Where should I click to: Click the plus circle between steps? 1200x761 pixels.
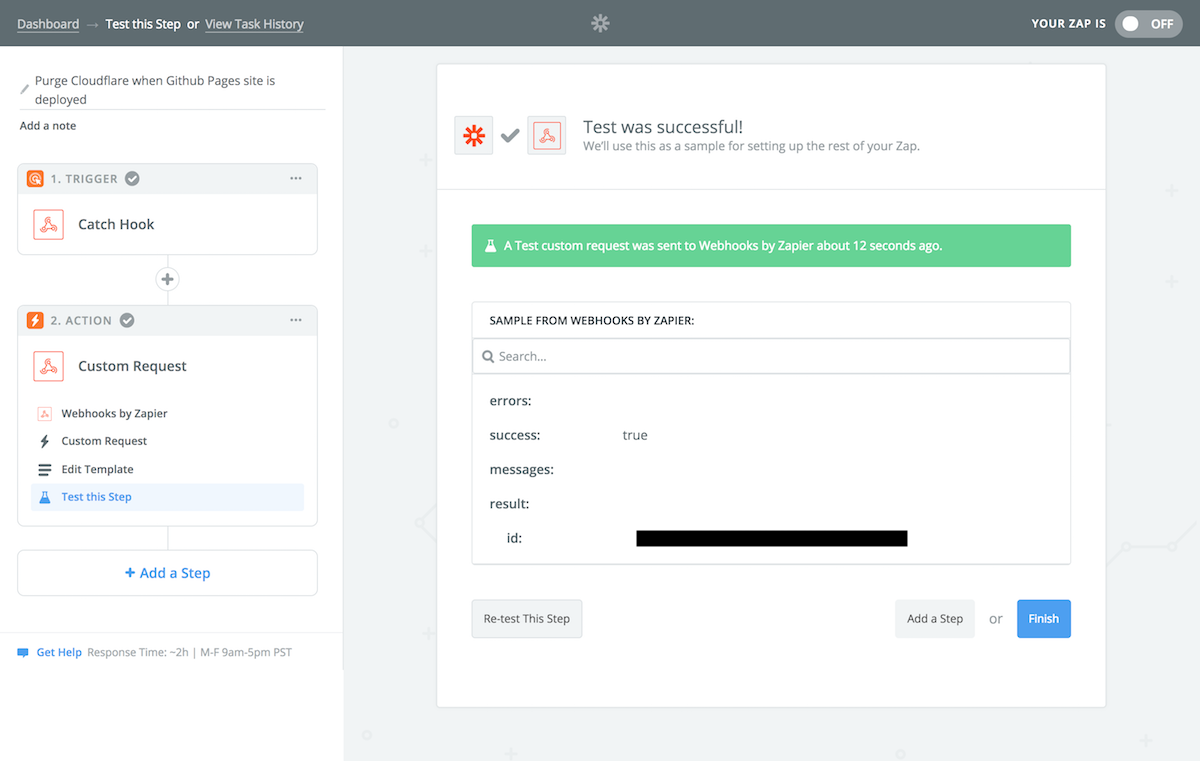tap(167, 280)
